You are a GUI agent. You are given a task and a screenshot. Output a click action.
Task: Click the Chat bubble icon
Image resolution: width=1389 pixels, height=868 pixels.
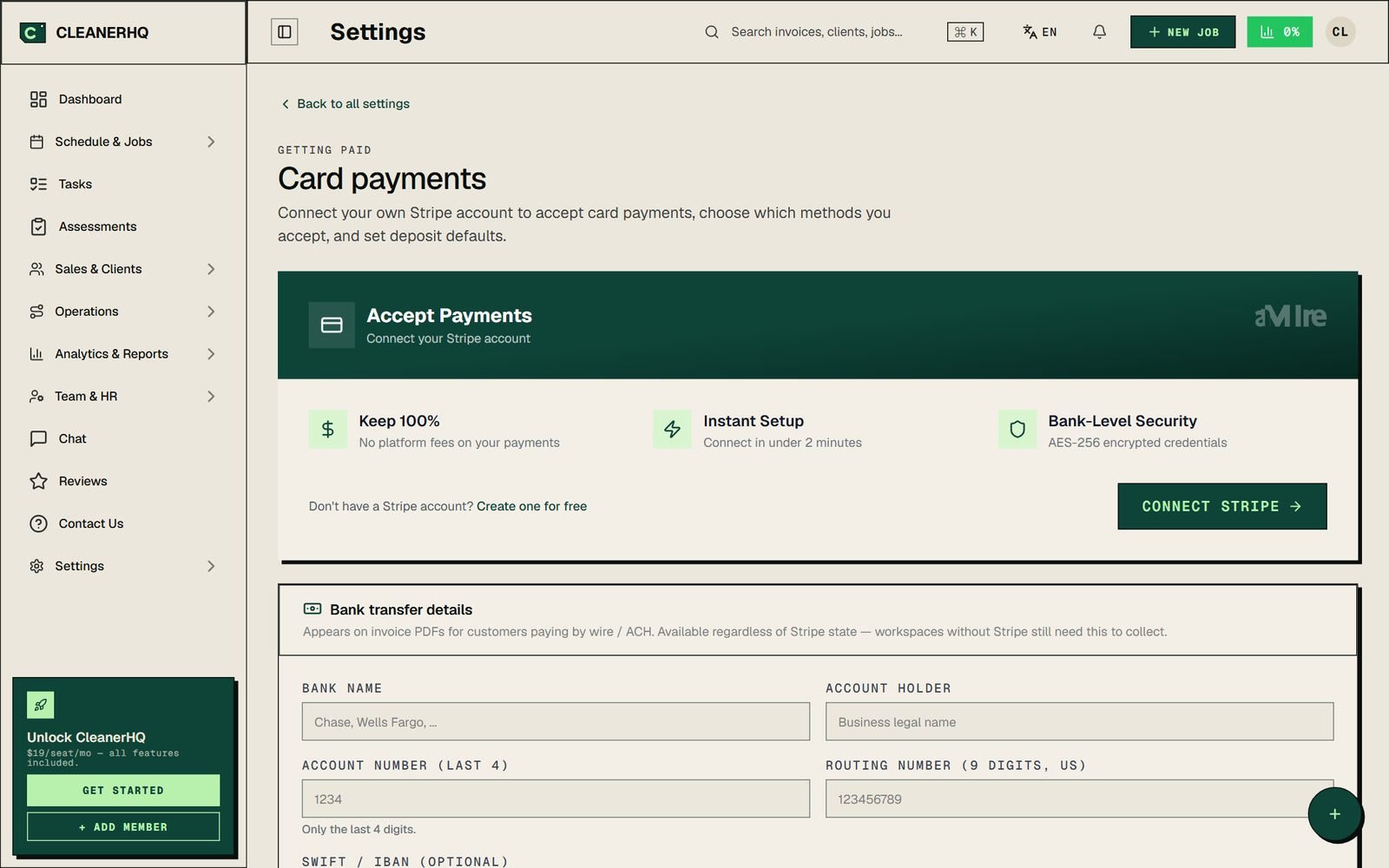38,439
